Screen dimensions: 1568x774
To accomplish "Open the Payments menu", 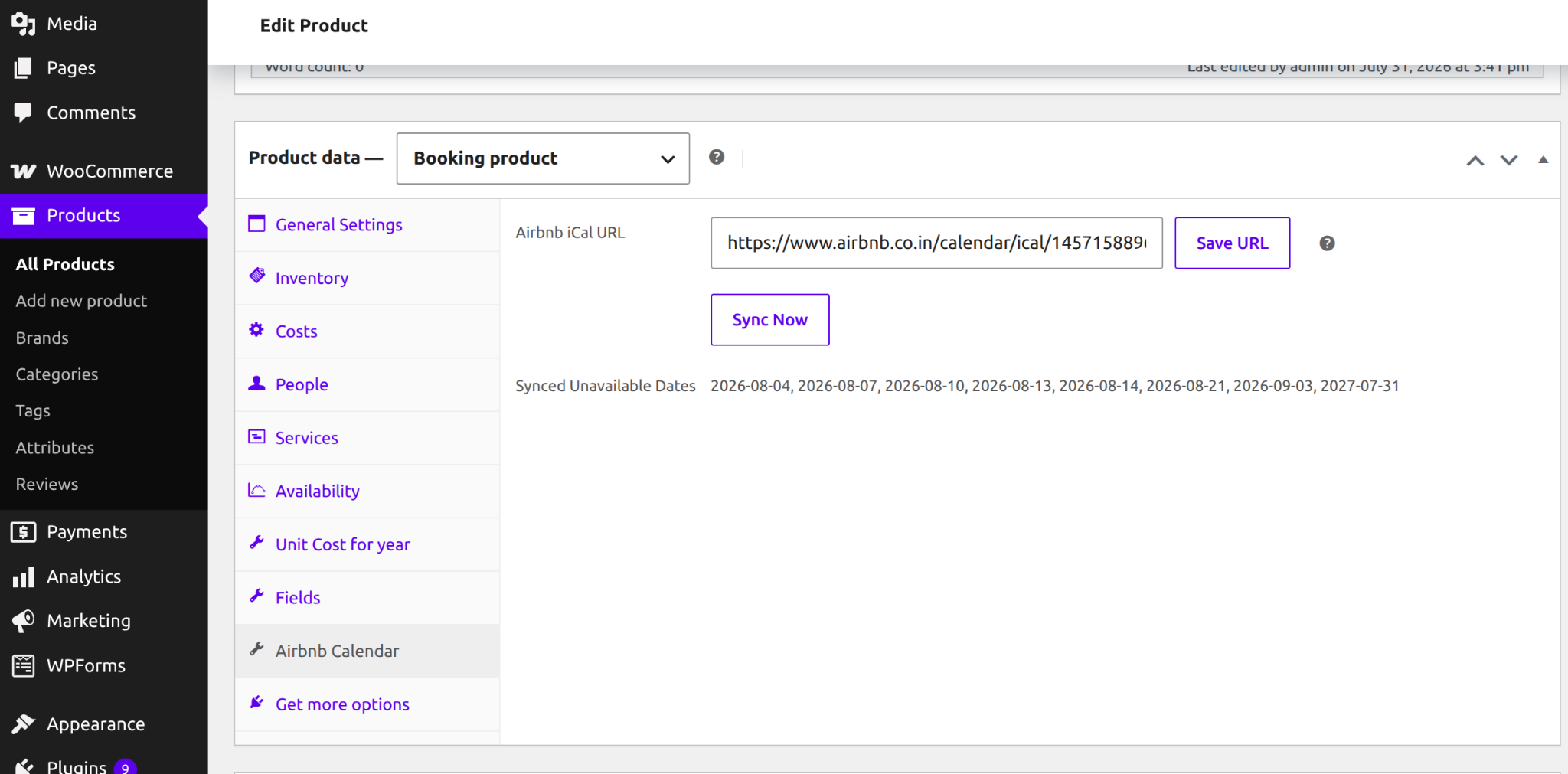I will coord(104,532).
